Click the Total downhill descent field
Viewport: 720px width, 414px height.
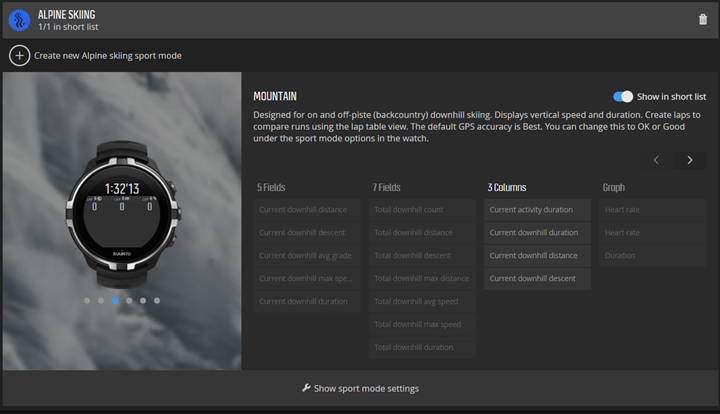[422, 256]
